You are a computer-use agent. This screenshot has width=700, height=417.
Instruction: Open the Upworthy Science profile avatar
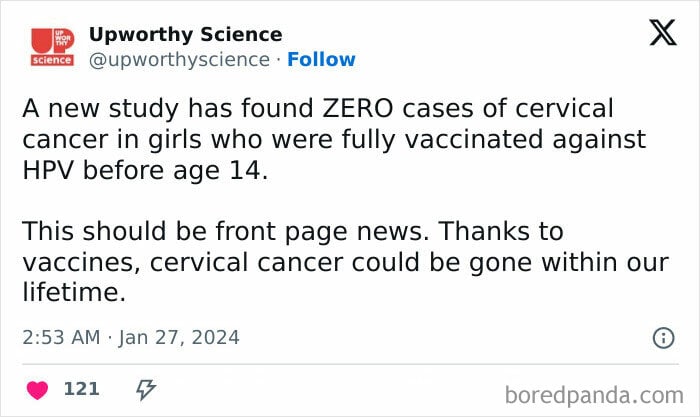pyautogui.click(x=52, y=47)
